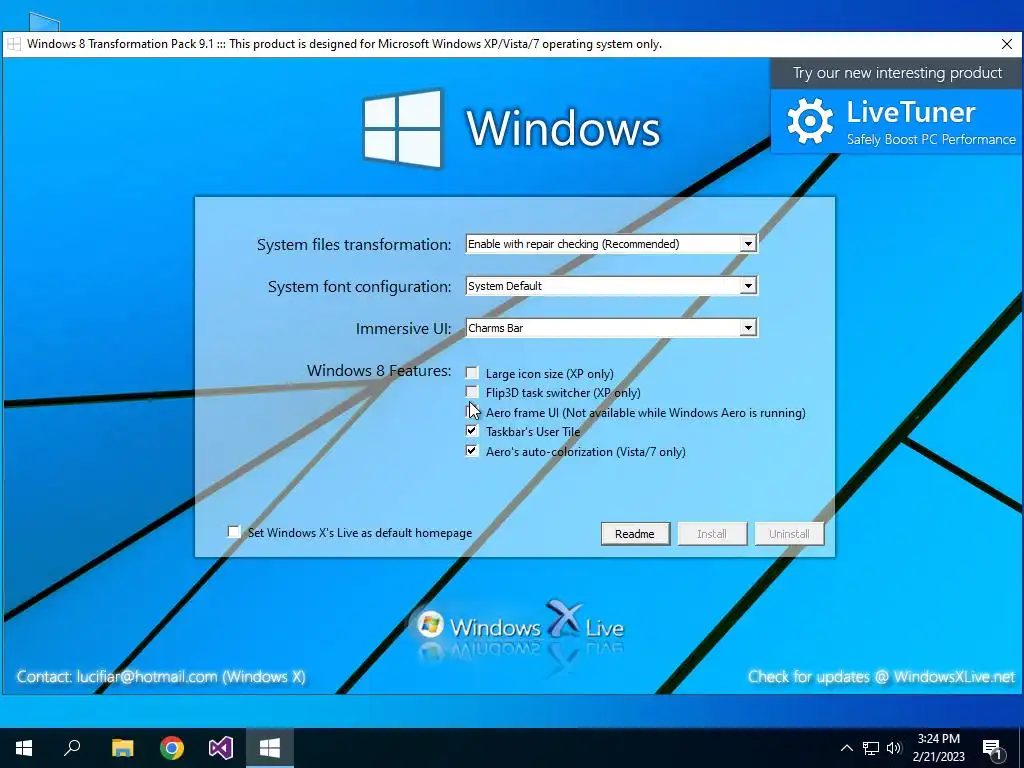Toggle the Aero frame UI checkbox

[472, 411]
